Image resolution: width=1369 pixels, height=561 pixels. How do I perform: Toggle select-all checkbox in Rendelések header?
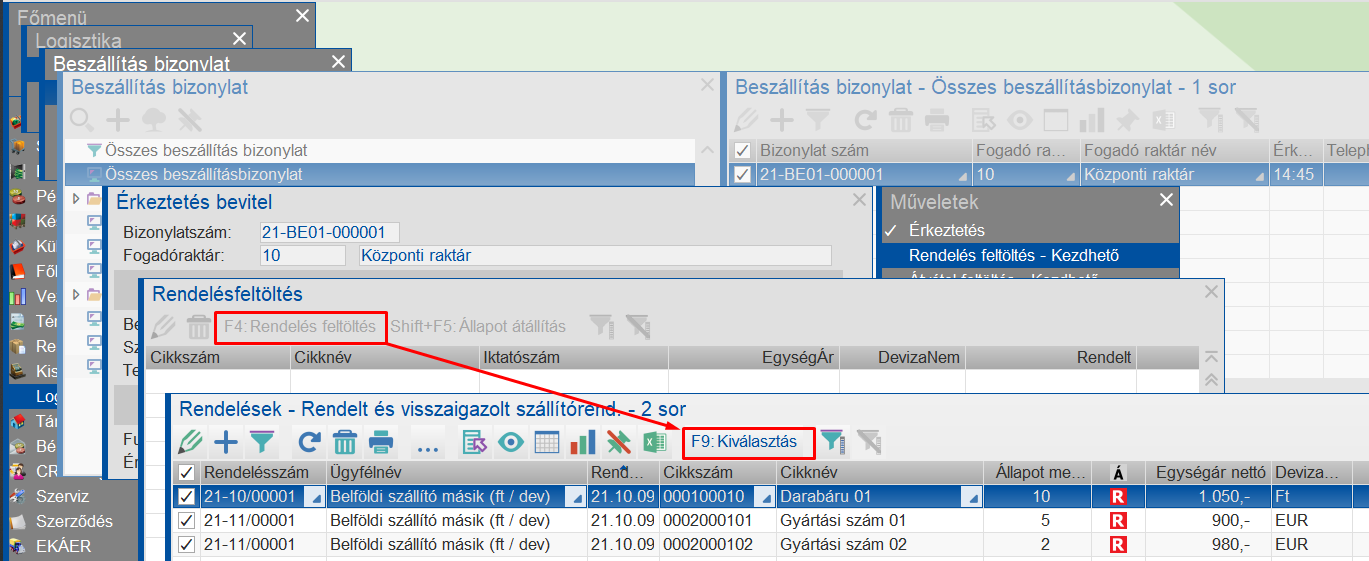[x=186, y=472]
